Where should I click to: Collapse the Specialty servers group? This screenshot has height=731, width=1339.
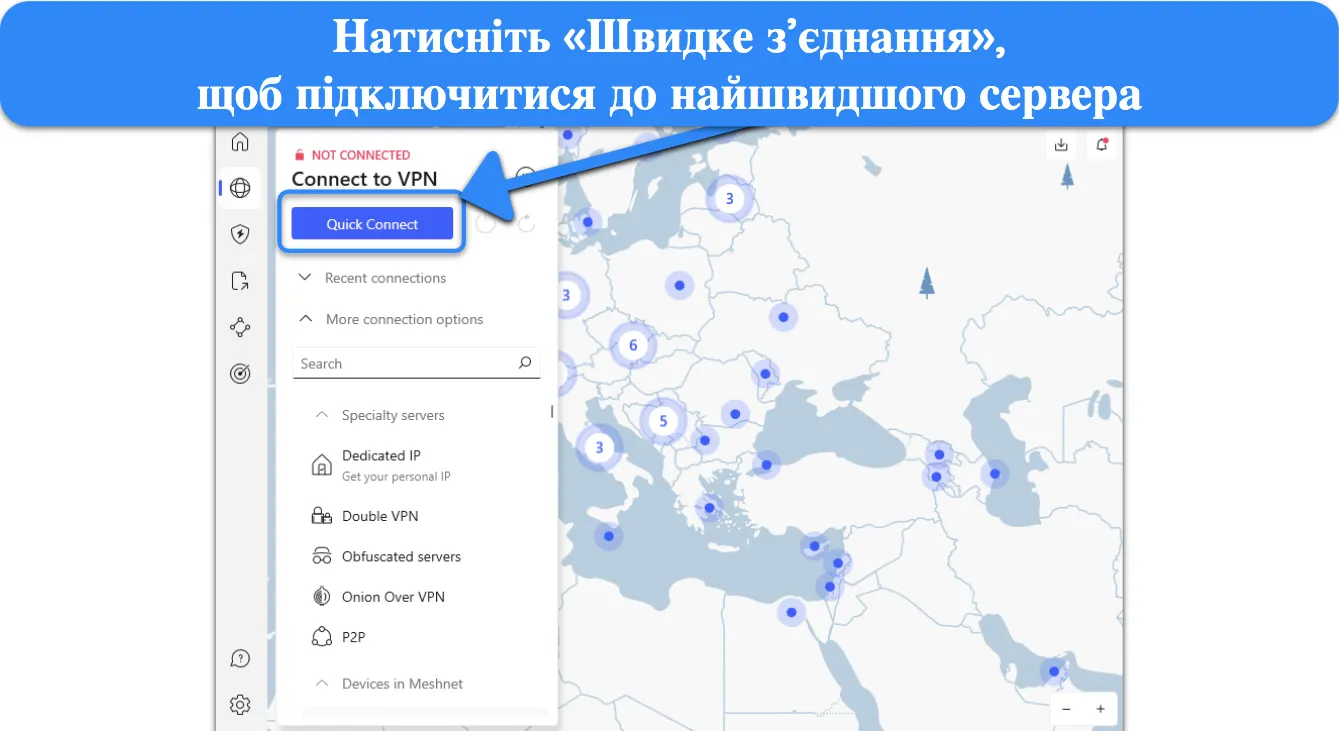tap(380, 415)
